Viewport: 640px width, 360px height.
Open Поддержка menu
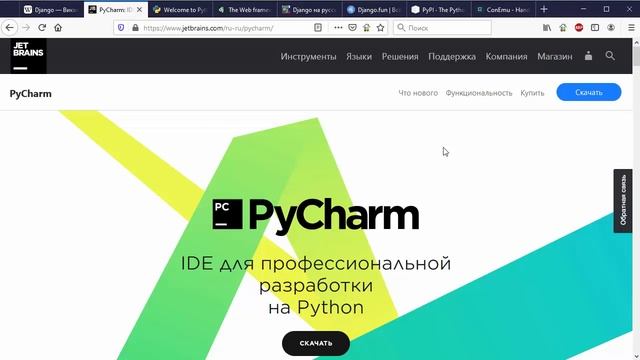(452, 56)
